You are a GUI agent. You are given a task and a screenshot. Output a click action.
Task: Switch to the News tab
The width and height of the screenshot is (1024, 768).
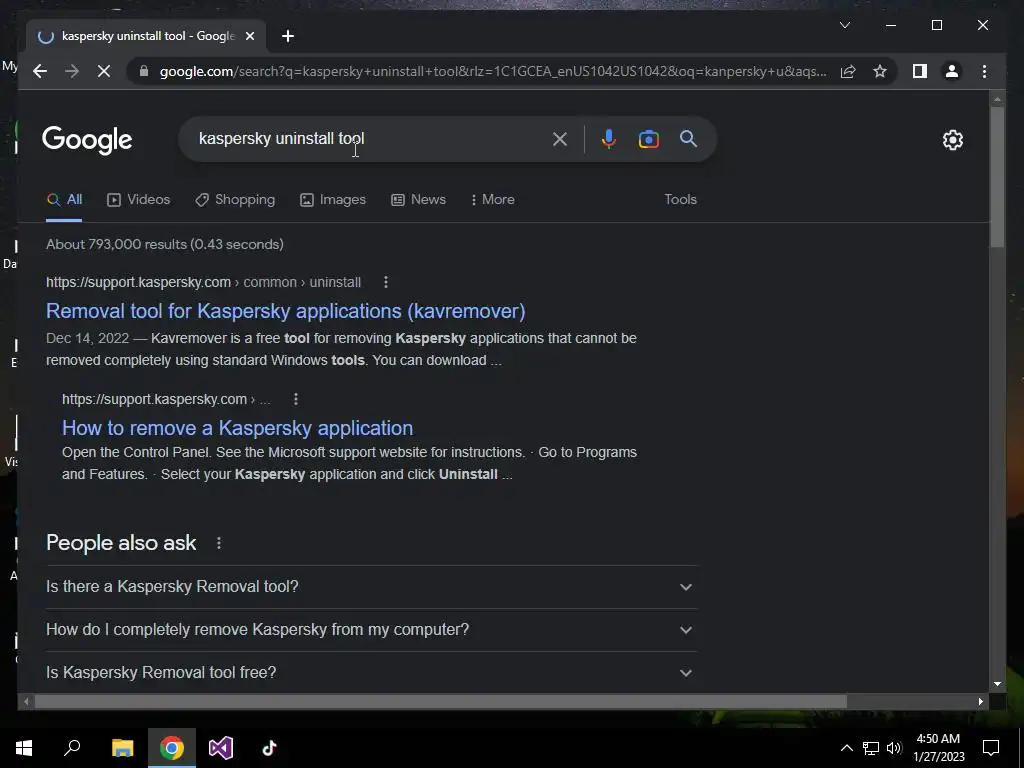tap(419, 200)
